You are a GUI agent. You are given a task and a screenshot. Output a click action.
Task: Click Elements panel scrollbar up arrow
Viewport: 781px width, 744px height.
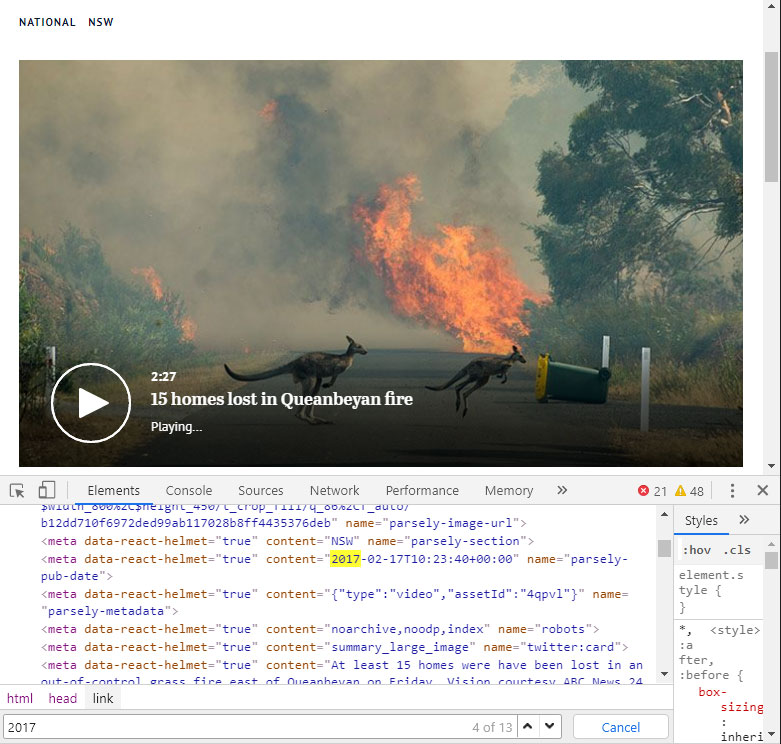click(x=664, y=515)
